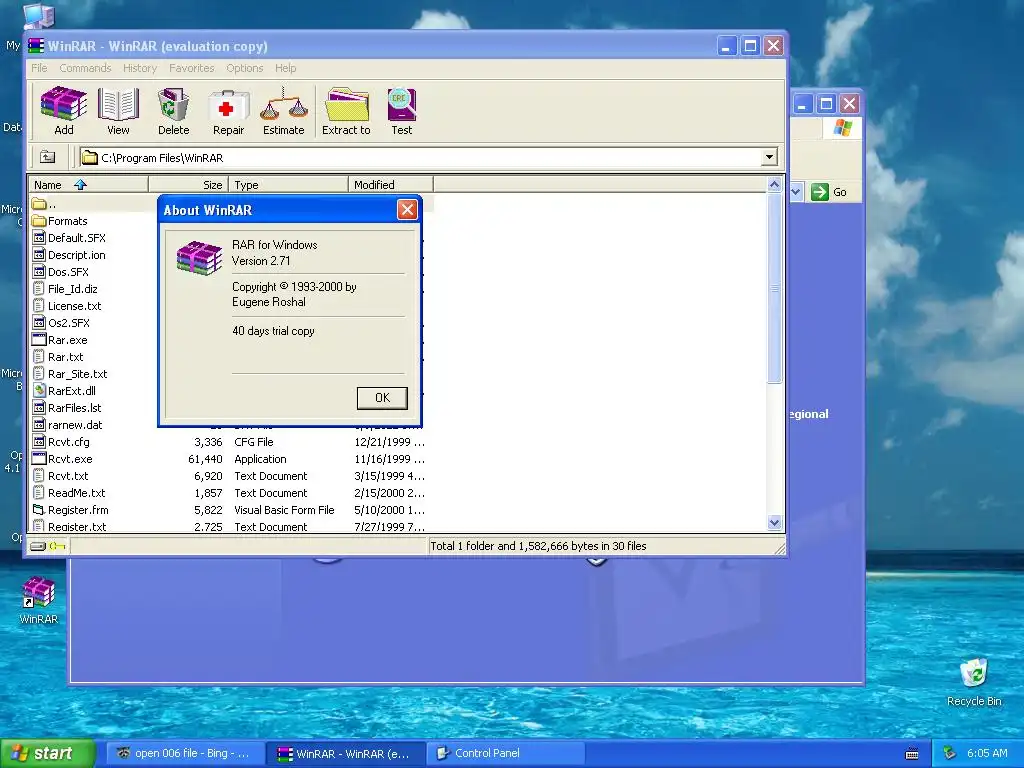Image resolution: width=1024 pixels, height=768 pixels.
Task: Sort by Modified column header
Action: (391, 185)
